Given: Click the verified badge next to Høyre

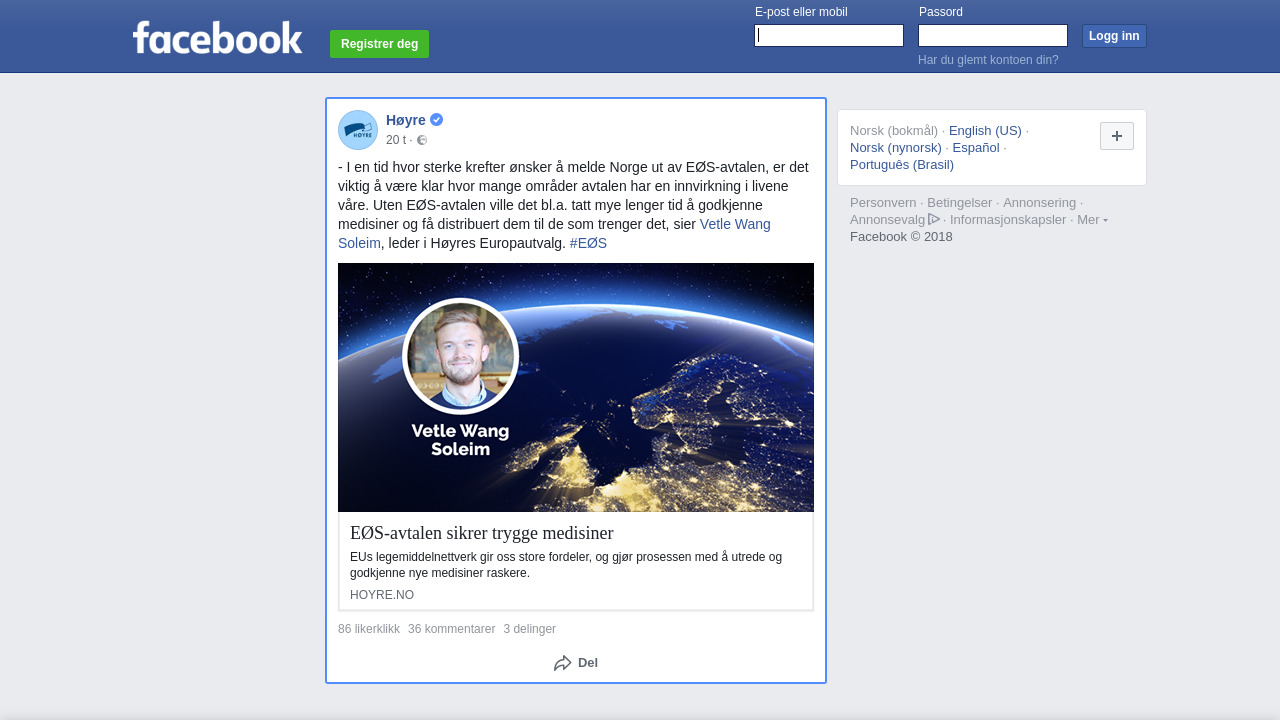Looking at the screenshot, I should (x=437, y=120).
